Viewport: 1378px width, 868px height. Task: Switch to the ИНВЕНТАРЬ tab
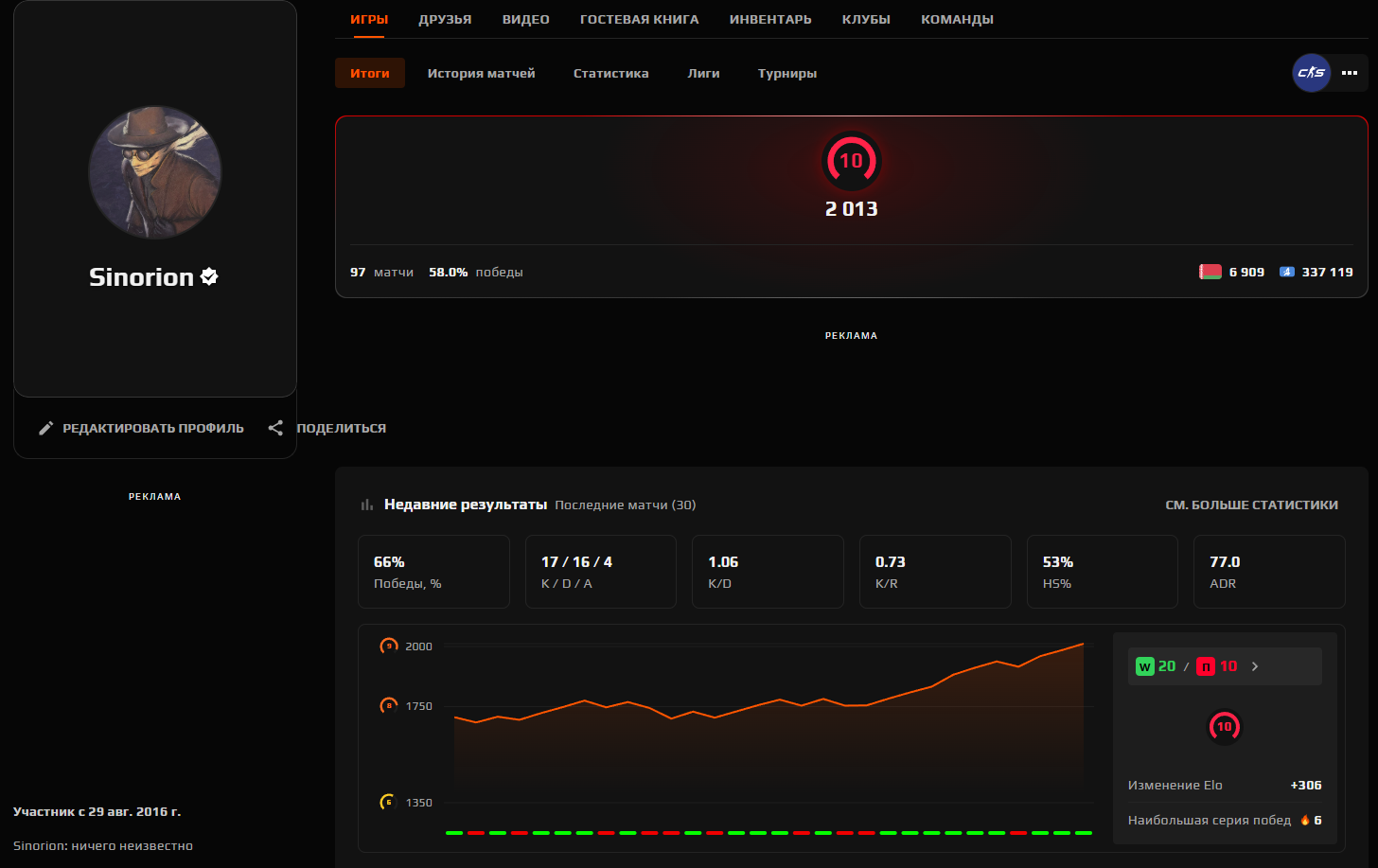pos(770,19)
